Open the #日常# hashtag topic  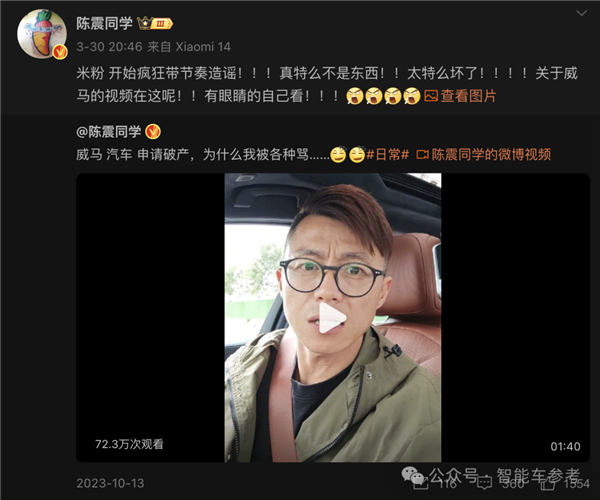(x=387, y=155)
